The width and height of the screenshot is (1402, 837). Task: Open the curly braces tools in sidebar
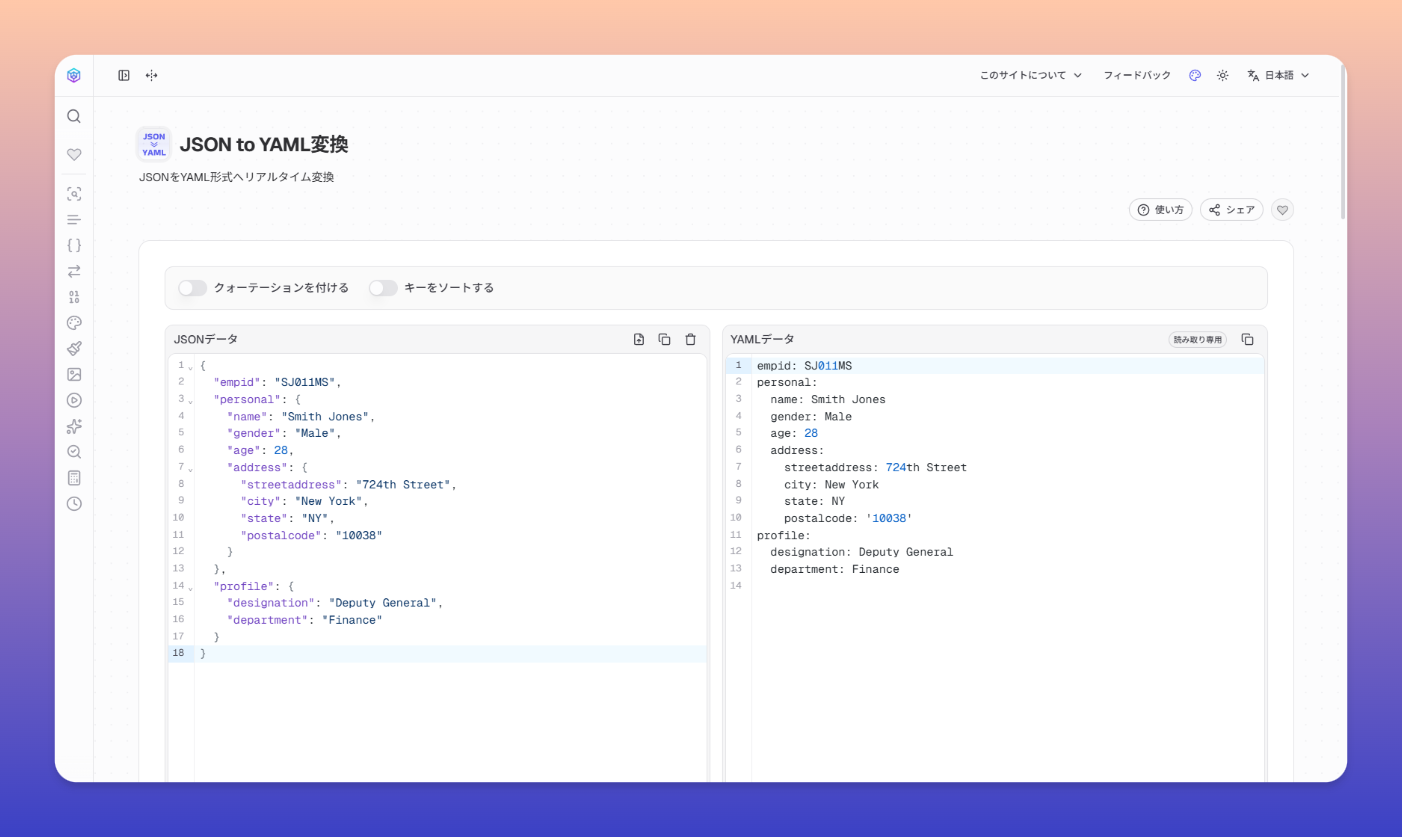pos(74,245)
